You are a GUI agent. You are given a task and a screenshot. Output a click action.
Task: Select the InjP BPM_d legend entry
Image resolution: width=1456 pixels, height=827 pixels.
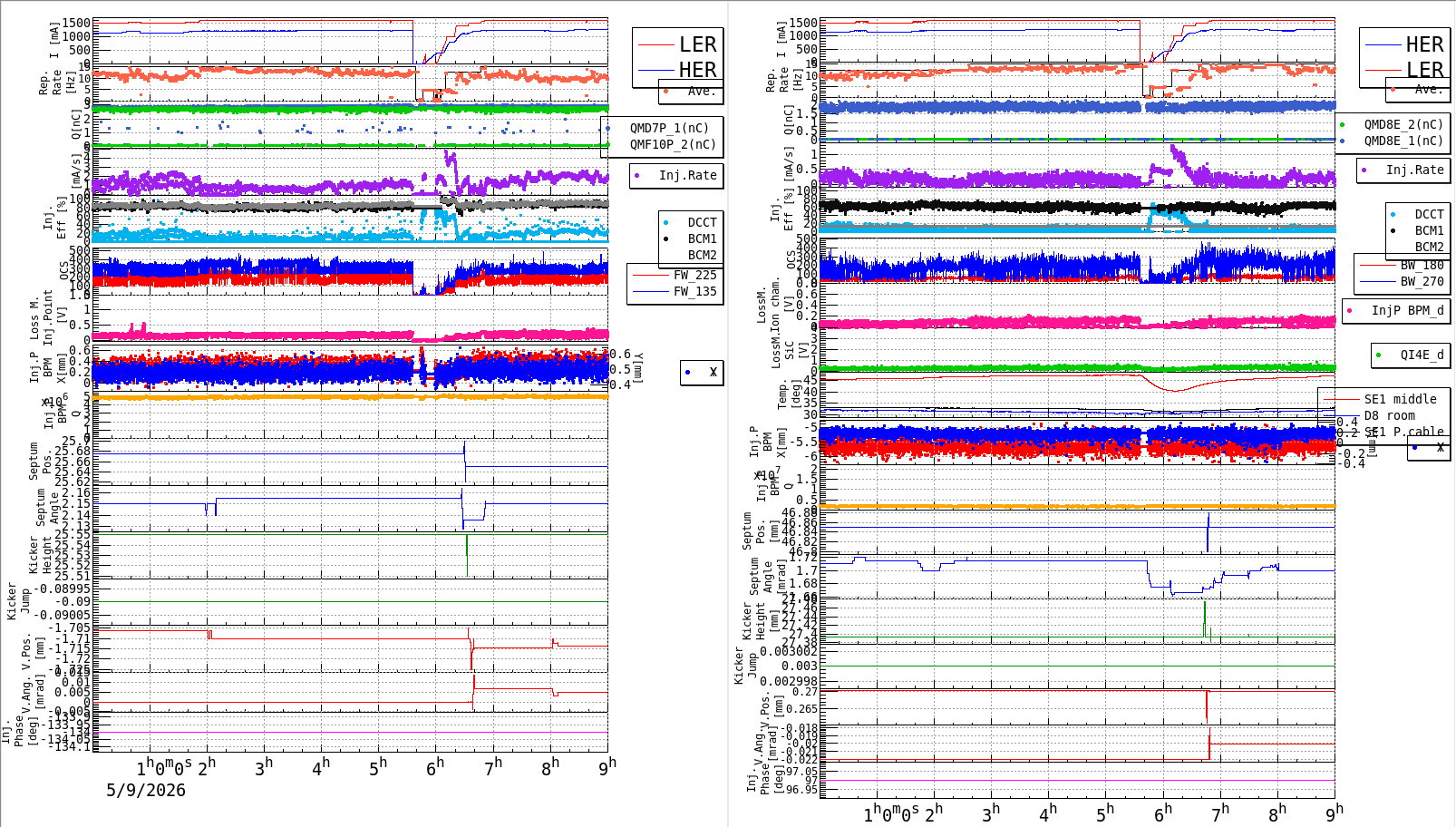coord(1407,310)
